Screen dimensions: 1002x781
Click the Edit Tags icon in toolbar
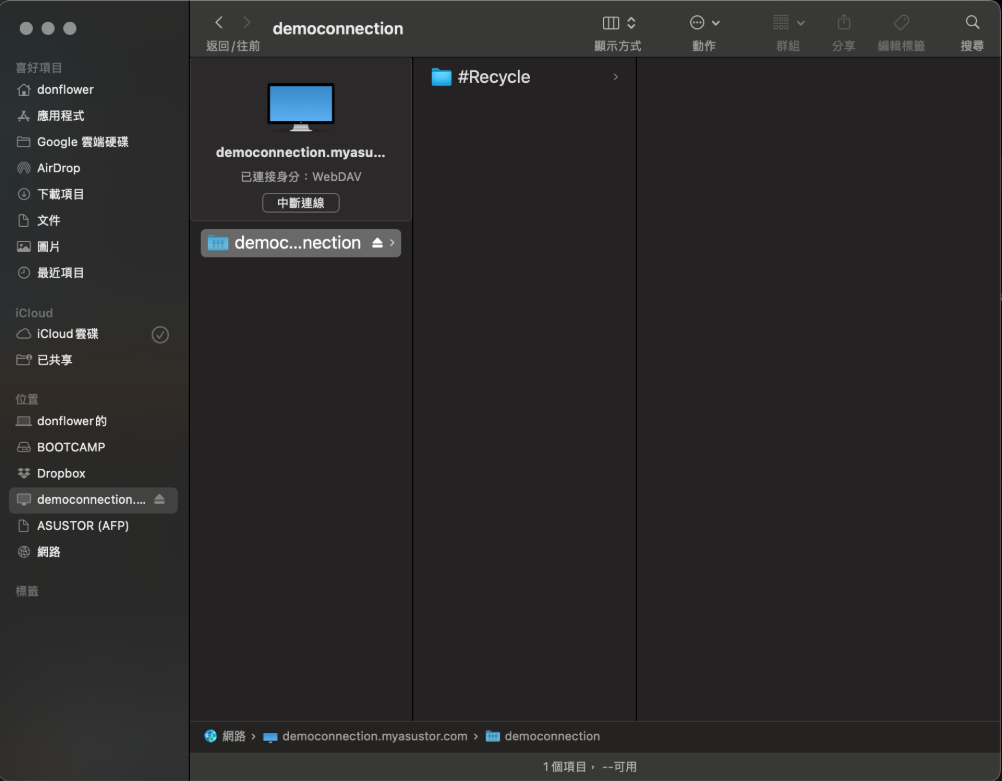coord(900,22)
